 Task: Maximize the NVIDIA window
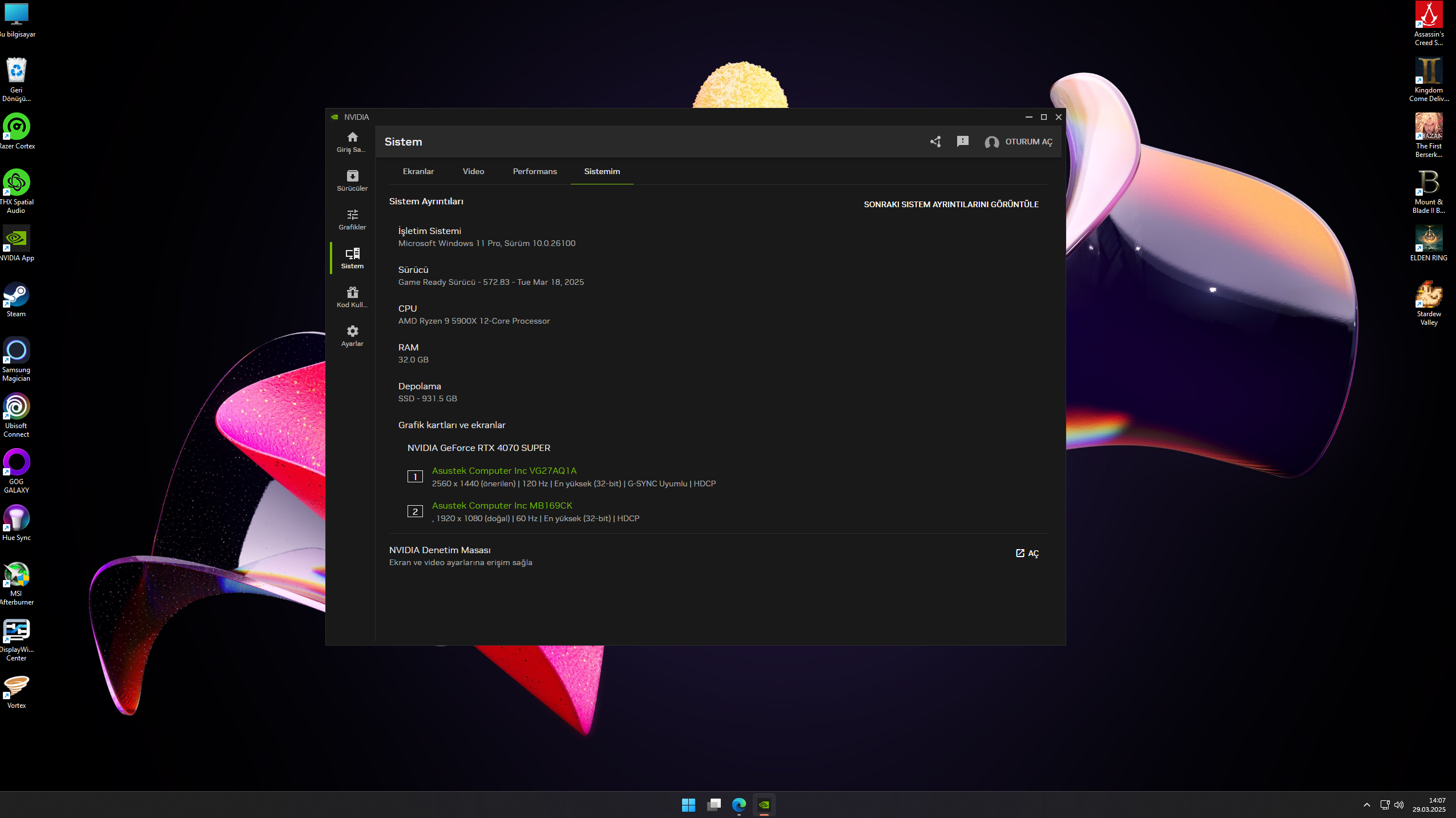point(1043,117)
